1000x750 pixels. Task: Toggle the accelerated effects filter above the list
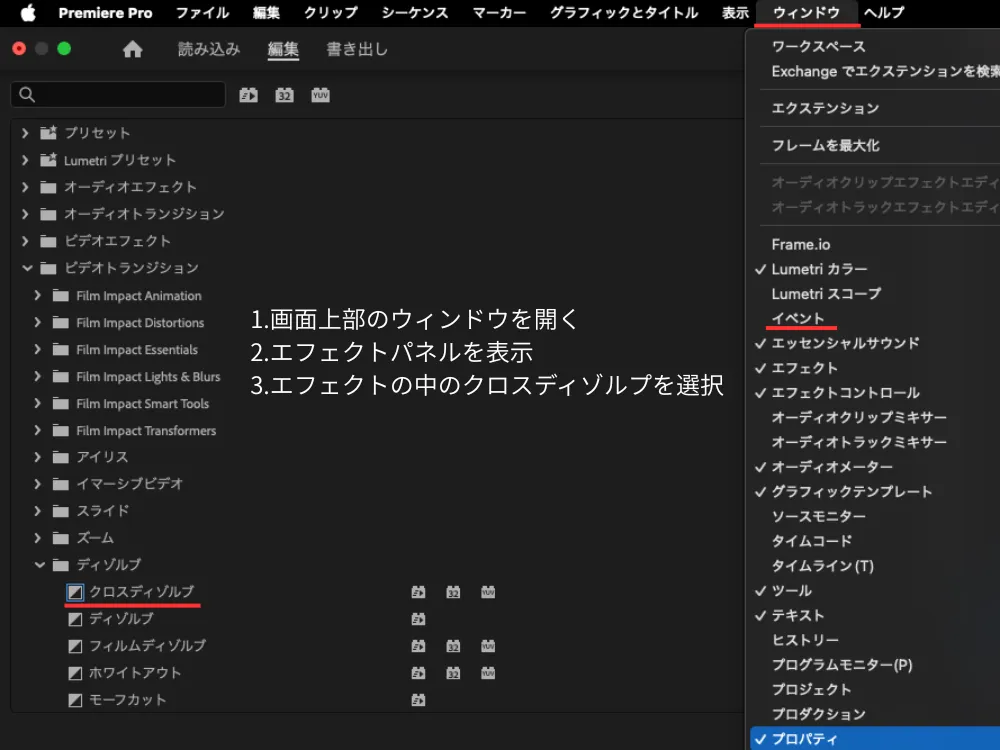(248, 95)
